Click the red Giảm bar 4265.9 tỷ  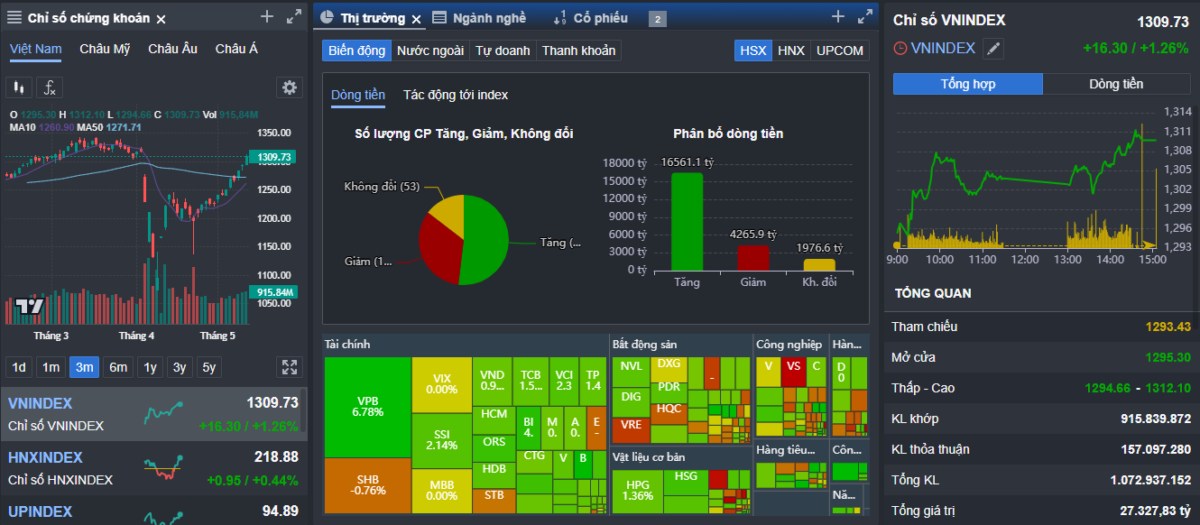[x=753, y=257]
